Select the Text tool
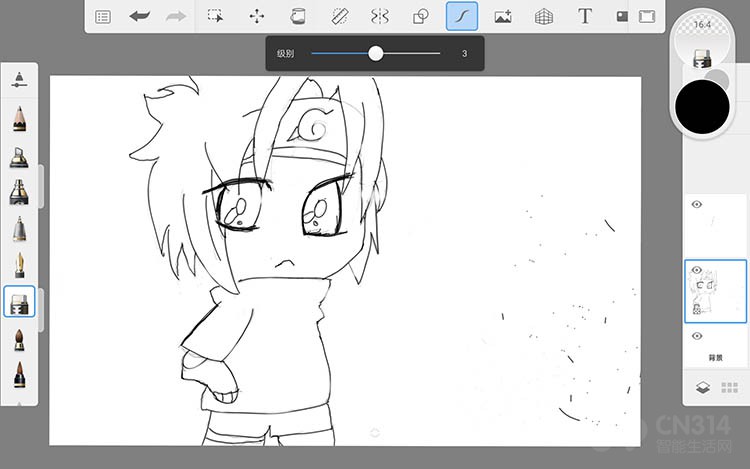Screen dimensions: 750x469 [585, 16]
